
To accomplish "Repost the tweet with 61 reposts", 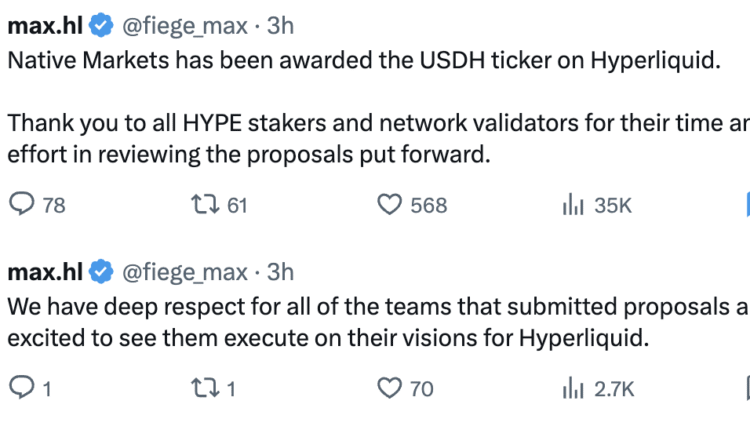I will [205, 205].
